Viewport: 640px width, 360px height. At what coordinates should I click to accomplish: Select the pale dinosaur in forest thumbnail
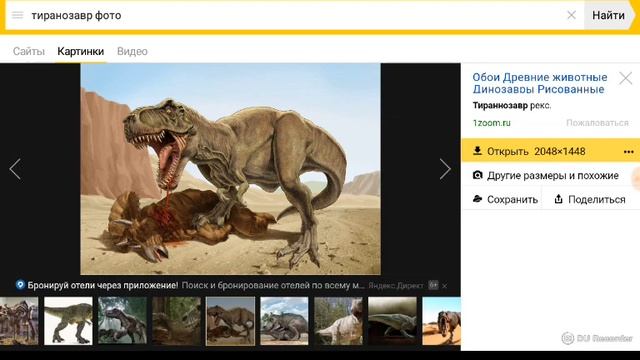pos(338,321)
